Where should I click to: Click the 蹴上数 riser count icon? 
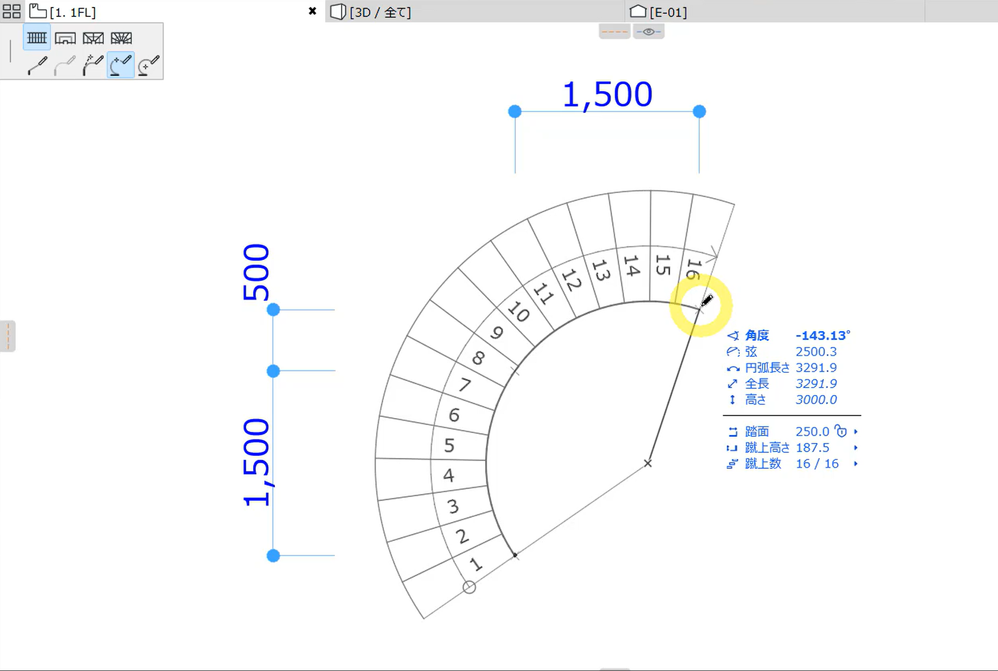click(x=733, y=463)
